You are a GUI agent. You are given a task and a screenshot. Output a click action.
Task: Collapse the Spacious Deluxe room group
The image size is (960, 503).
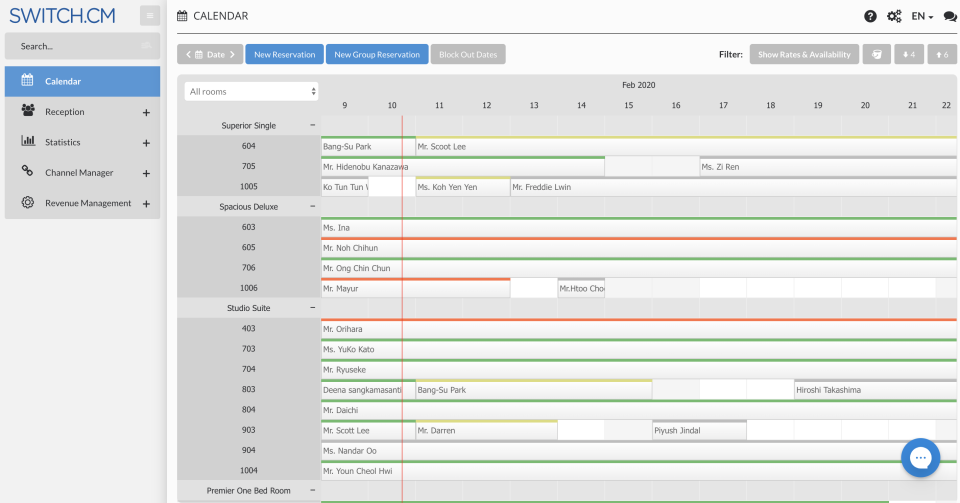pos(312,206)
